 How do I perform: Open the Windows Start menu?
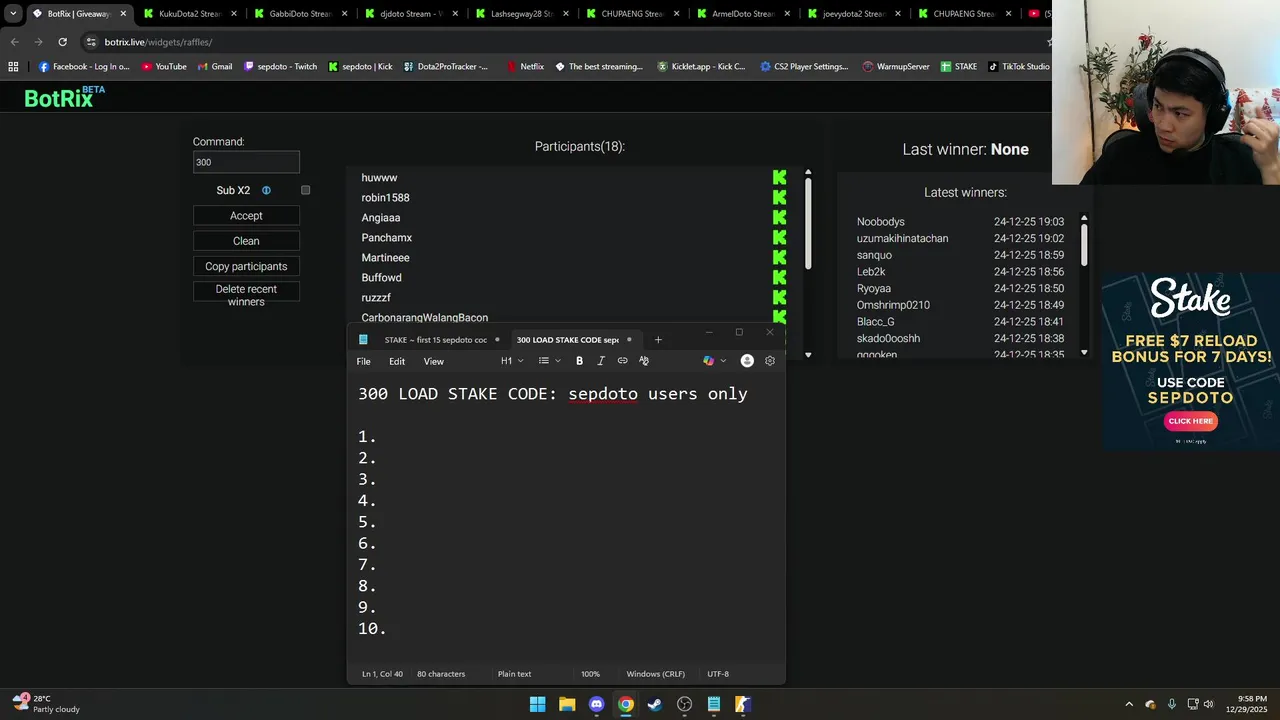(x=537, y=704)
